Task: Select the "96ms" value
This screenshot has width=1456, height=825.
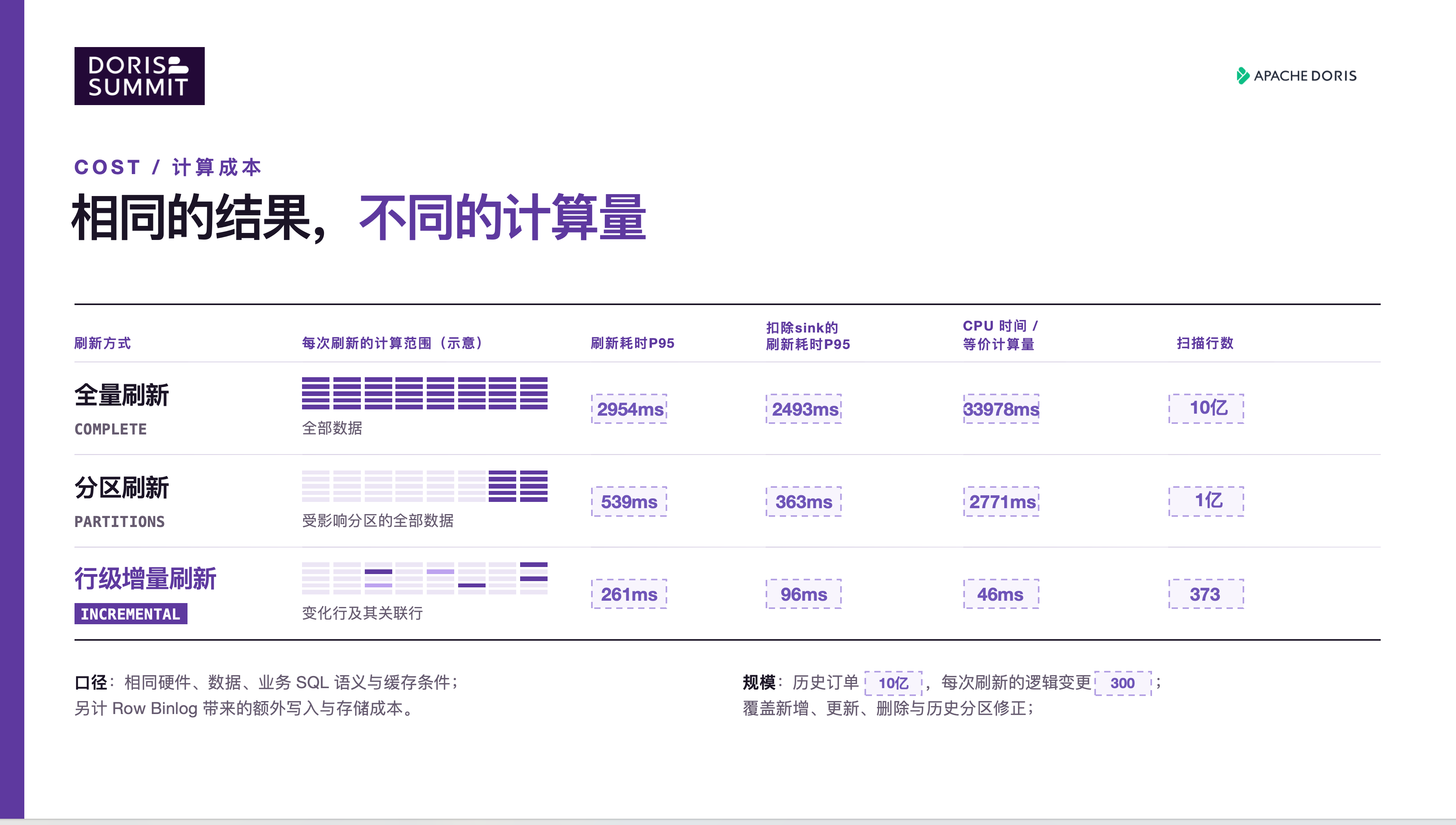Action: (x=804, y=594)
